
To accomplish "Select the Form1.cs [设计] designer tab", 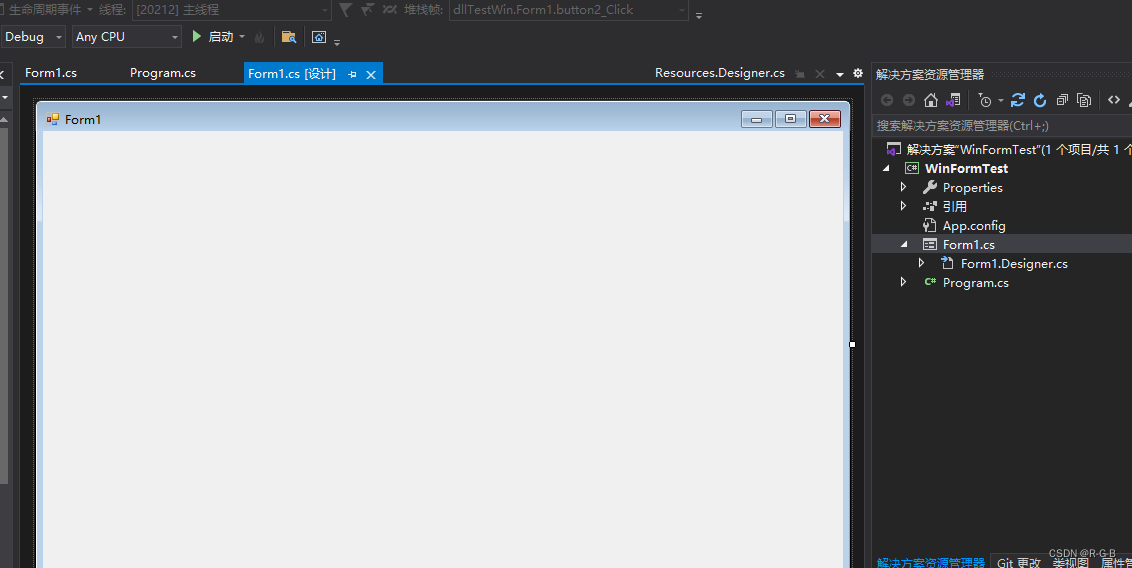I will click(x=292, y=74).
